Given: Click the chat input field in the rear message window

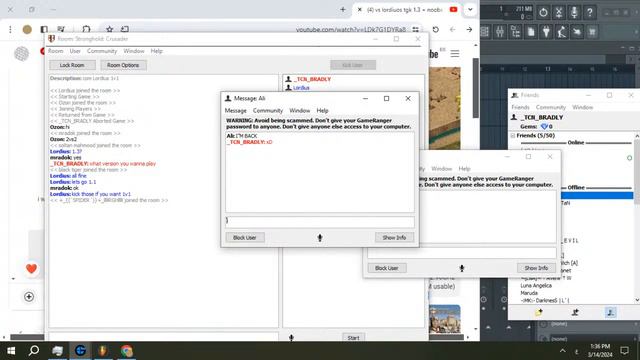Looking at the screenshot, I should [462, 253].
